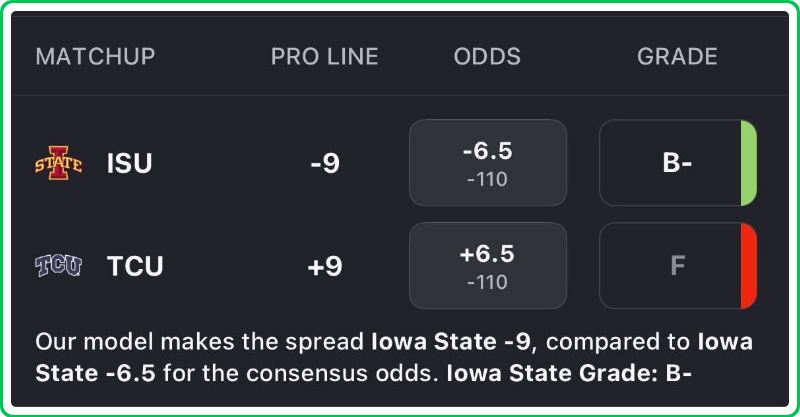Screen dimensions: 800x417
Task: Select the TCU +6.5 odds button
Action: click(487, 266)
